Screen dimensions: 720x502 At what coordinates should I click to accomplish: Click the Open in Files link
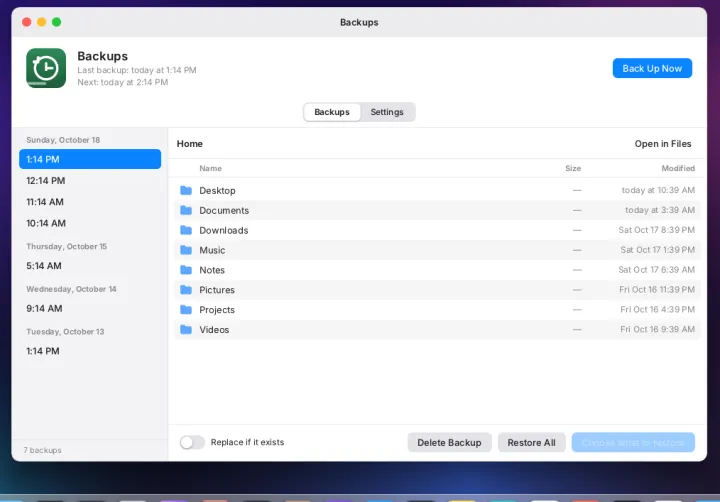click(x=663, y=144)
